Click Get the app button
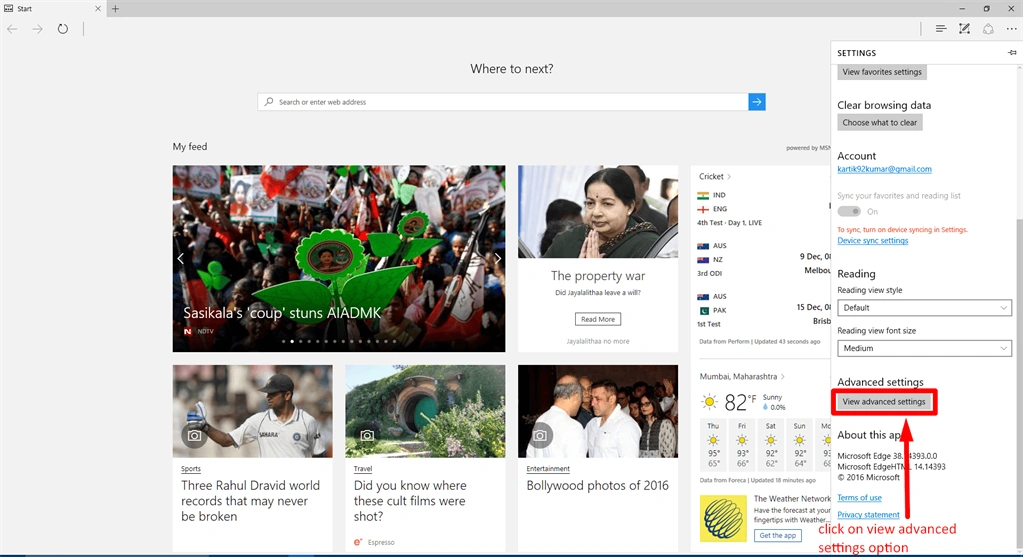This screenshot has width=1023, height=557. [x=777, y=535]
